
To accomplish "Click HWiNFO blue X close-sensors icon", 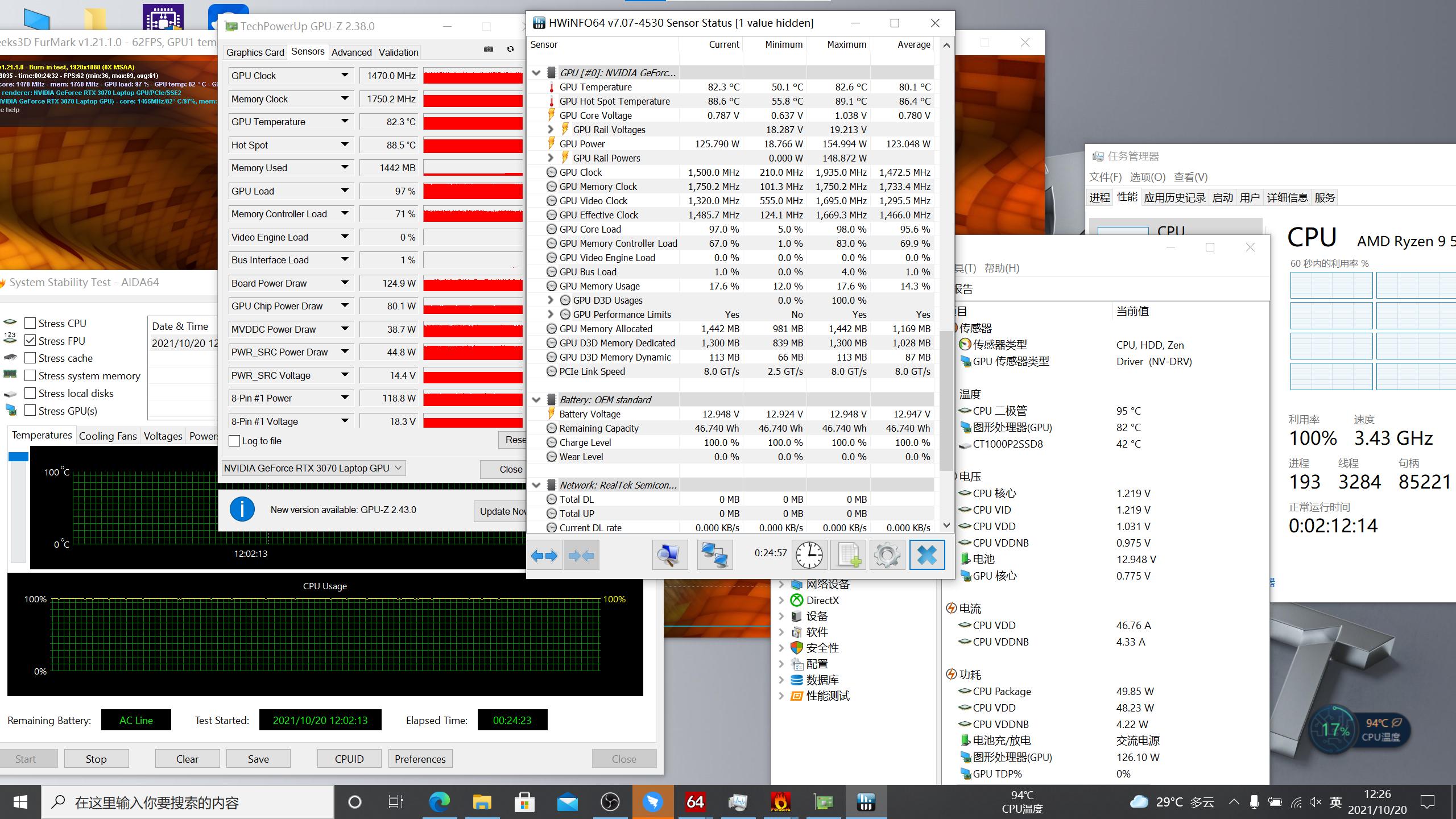I will click(x=926, y=555).
